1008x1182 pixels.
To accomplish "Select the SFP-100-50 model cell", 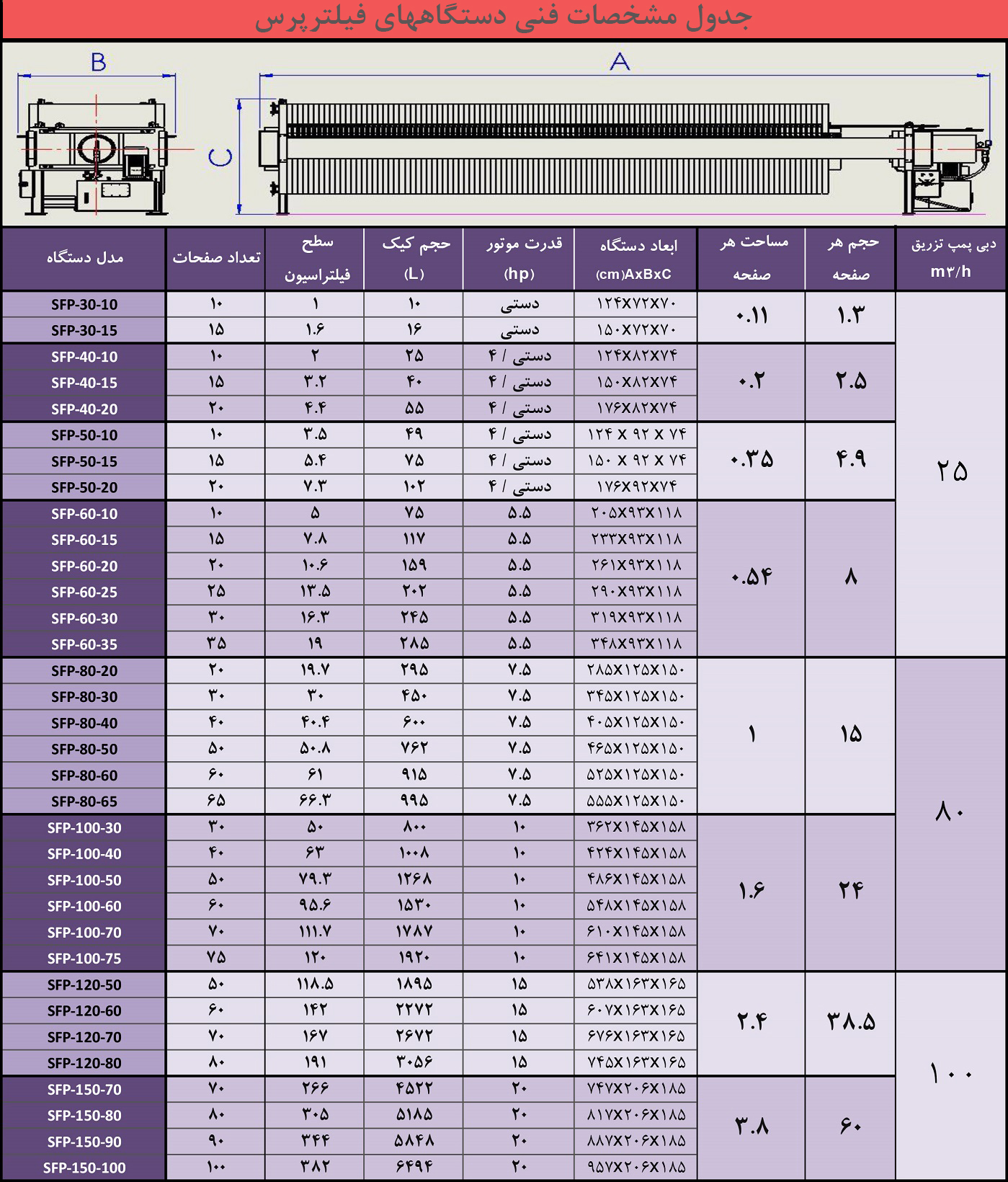I will (84, 880).
